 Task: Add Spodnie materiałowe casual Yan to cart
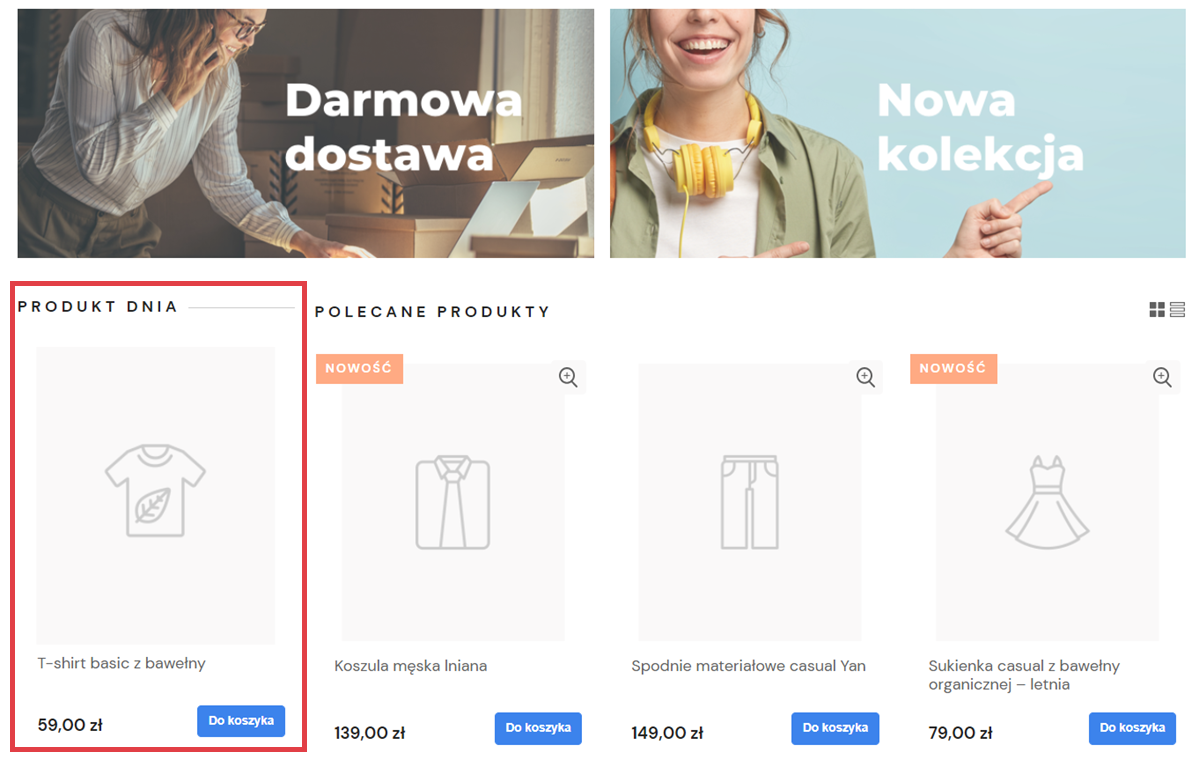point(835,728)
